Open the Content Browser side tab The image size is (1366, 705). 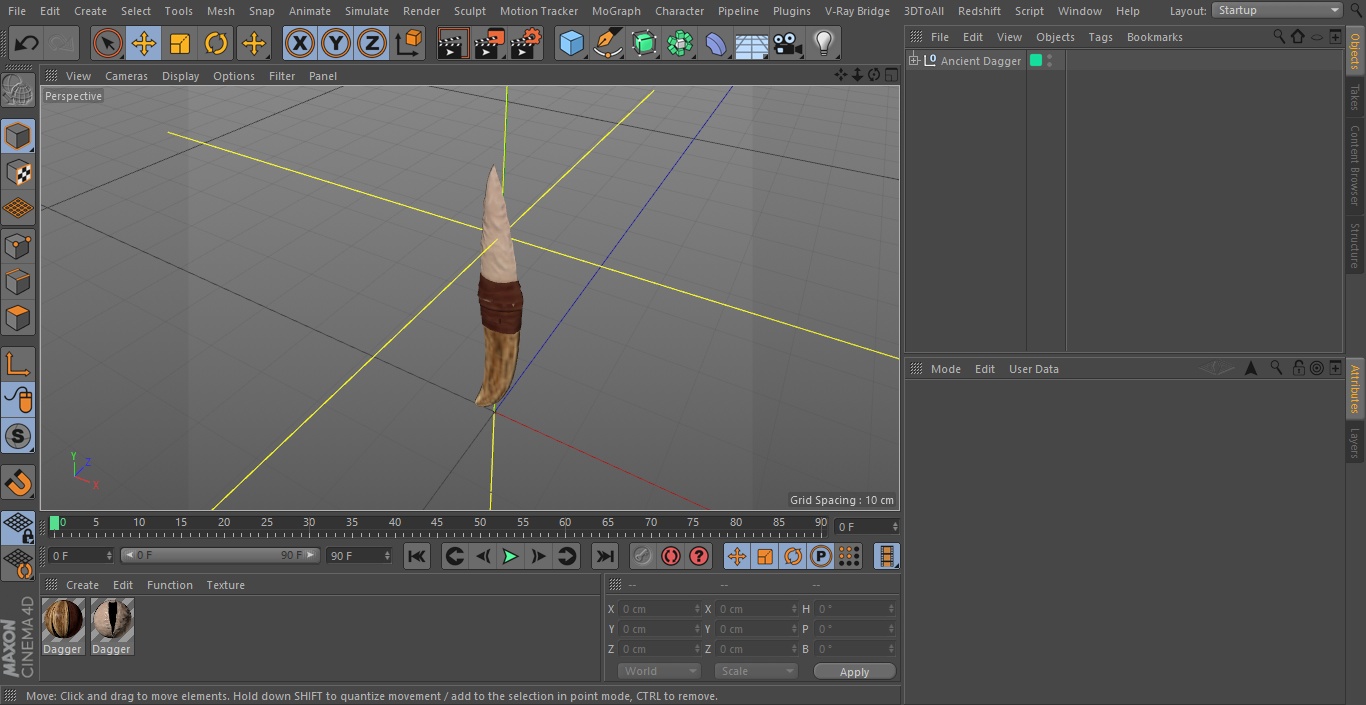1355,165
